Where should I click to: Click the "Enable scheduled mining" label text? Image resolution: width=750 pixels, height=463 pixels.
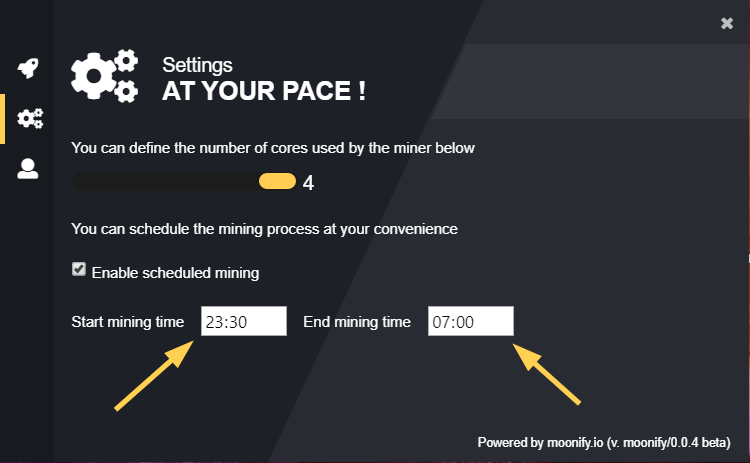(x=176, y=273)
